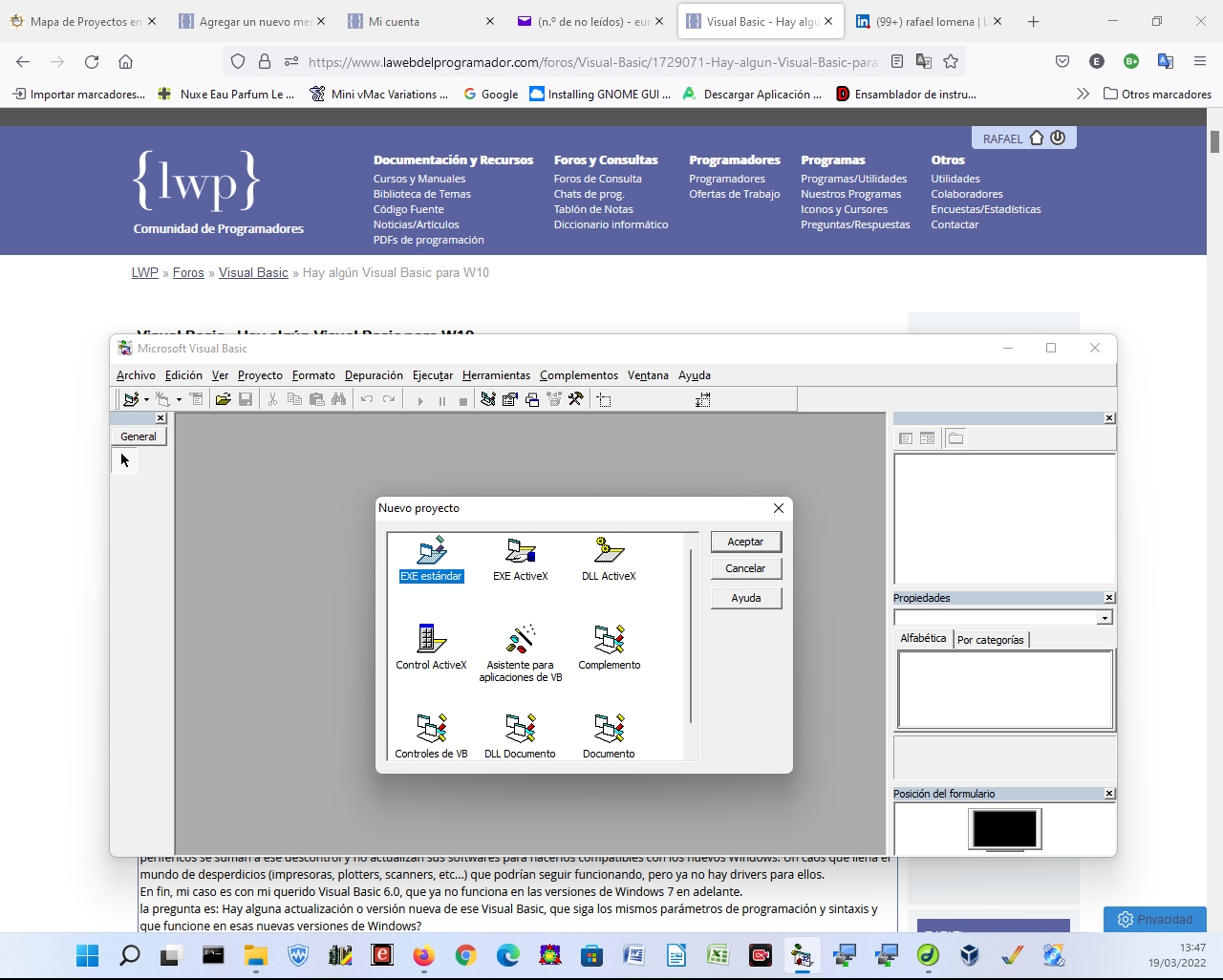Open the Toolbox hammer-wrench icon
Image resolution: width=1223 pixels, height=980 pixels.
(576, 399)
